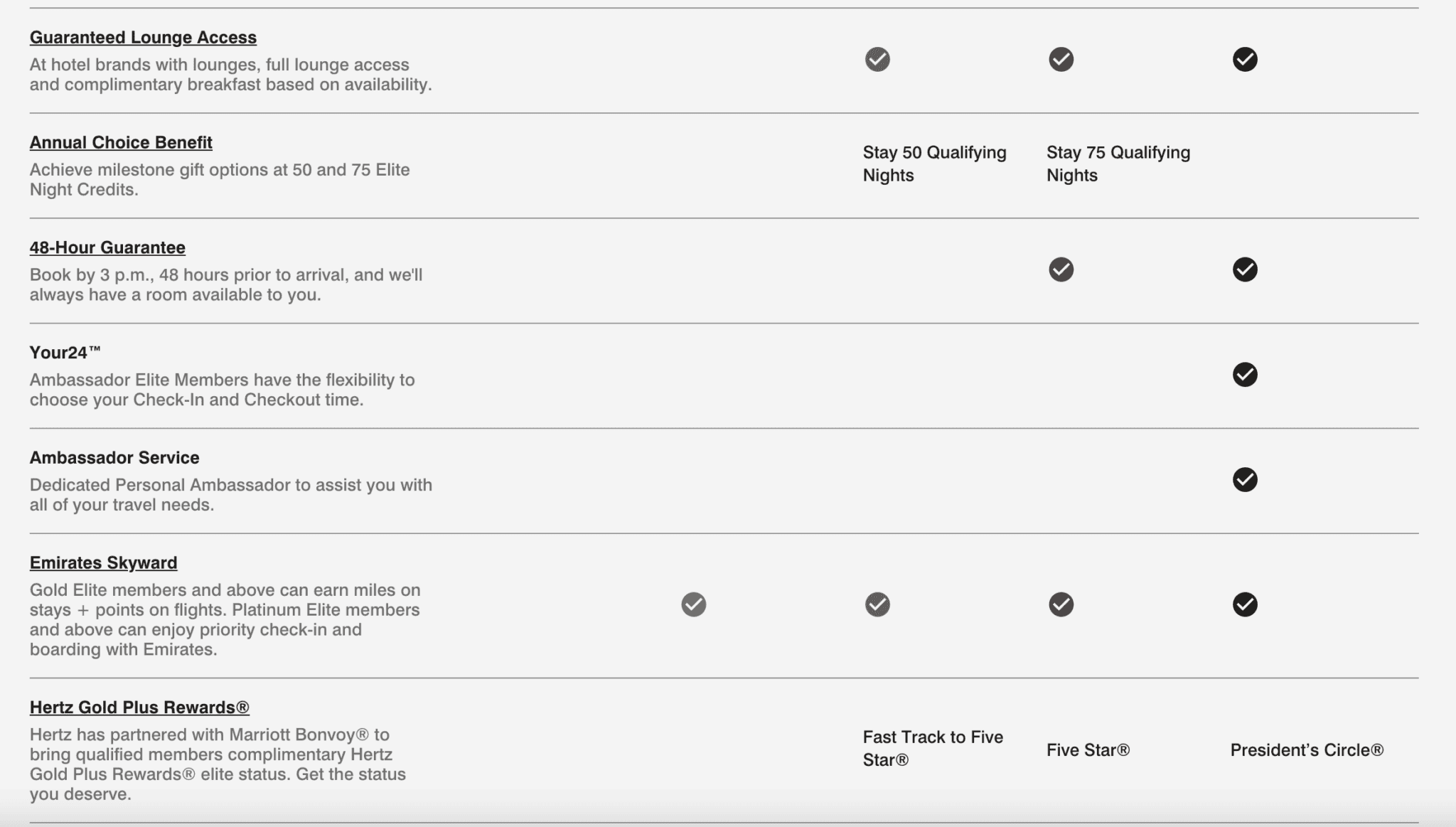Click the final black Emirates Skyward checkmark
The height and width of the screenshot is (827, 1456).
pos(1245,605)
